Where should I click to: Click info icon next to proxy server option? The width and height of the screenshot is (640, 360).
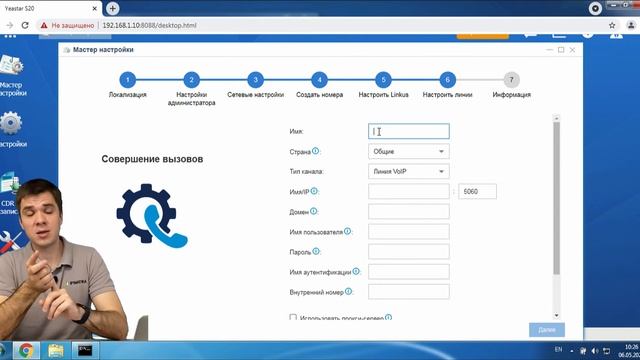(388, 317)
